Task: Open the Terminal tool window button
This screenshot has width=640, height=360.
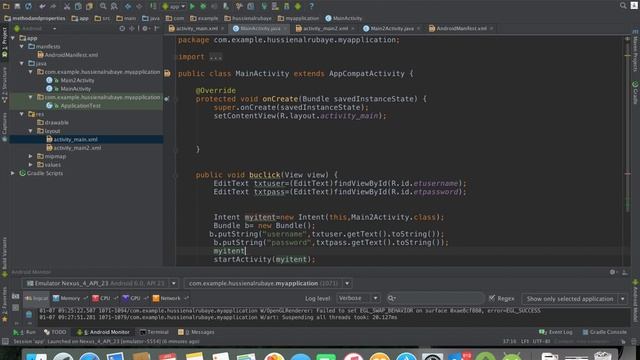Action: coord(154,332)
